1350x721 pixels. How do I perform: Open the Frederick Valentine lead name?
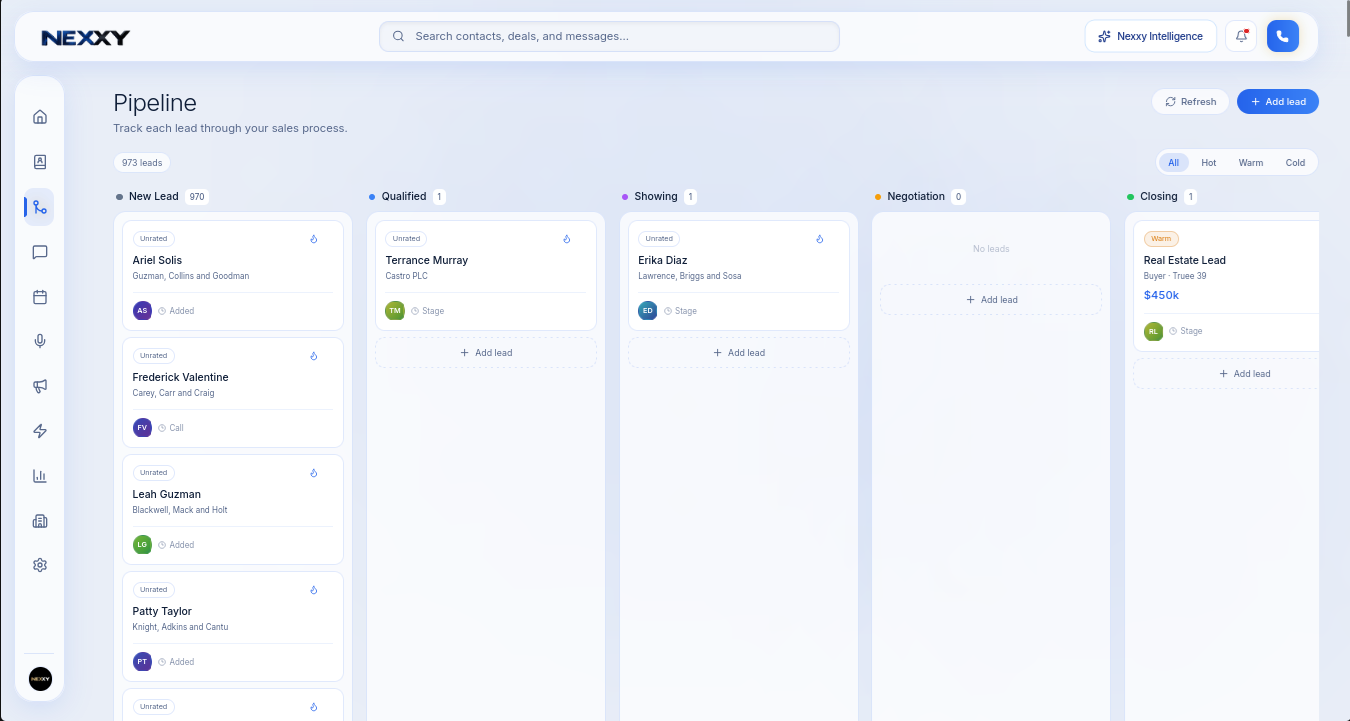(181, 377)
